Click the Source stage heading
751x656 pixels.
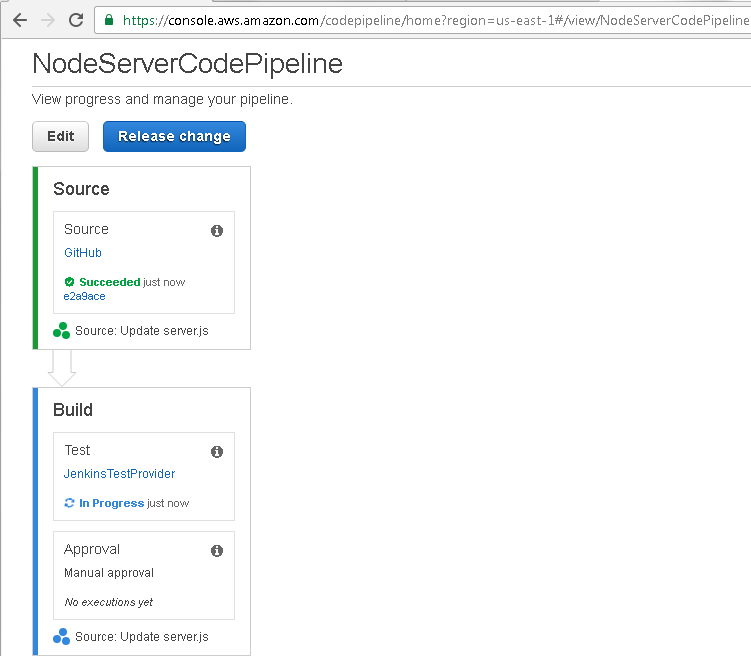point(81,189)
